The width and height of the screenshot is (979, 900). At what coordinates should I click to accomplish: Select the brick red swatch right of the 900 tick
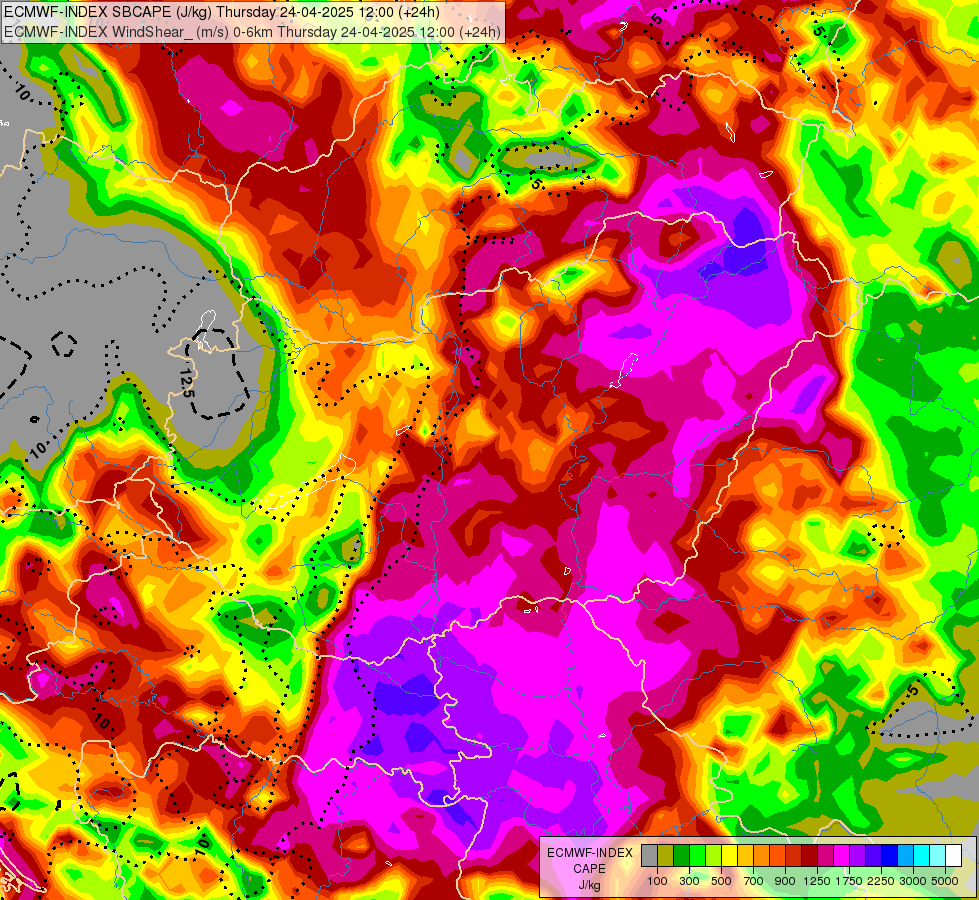(794, 855)
